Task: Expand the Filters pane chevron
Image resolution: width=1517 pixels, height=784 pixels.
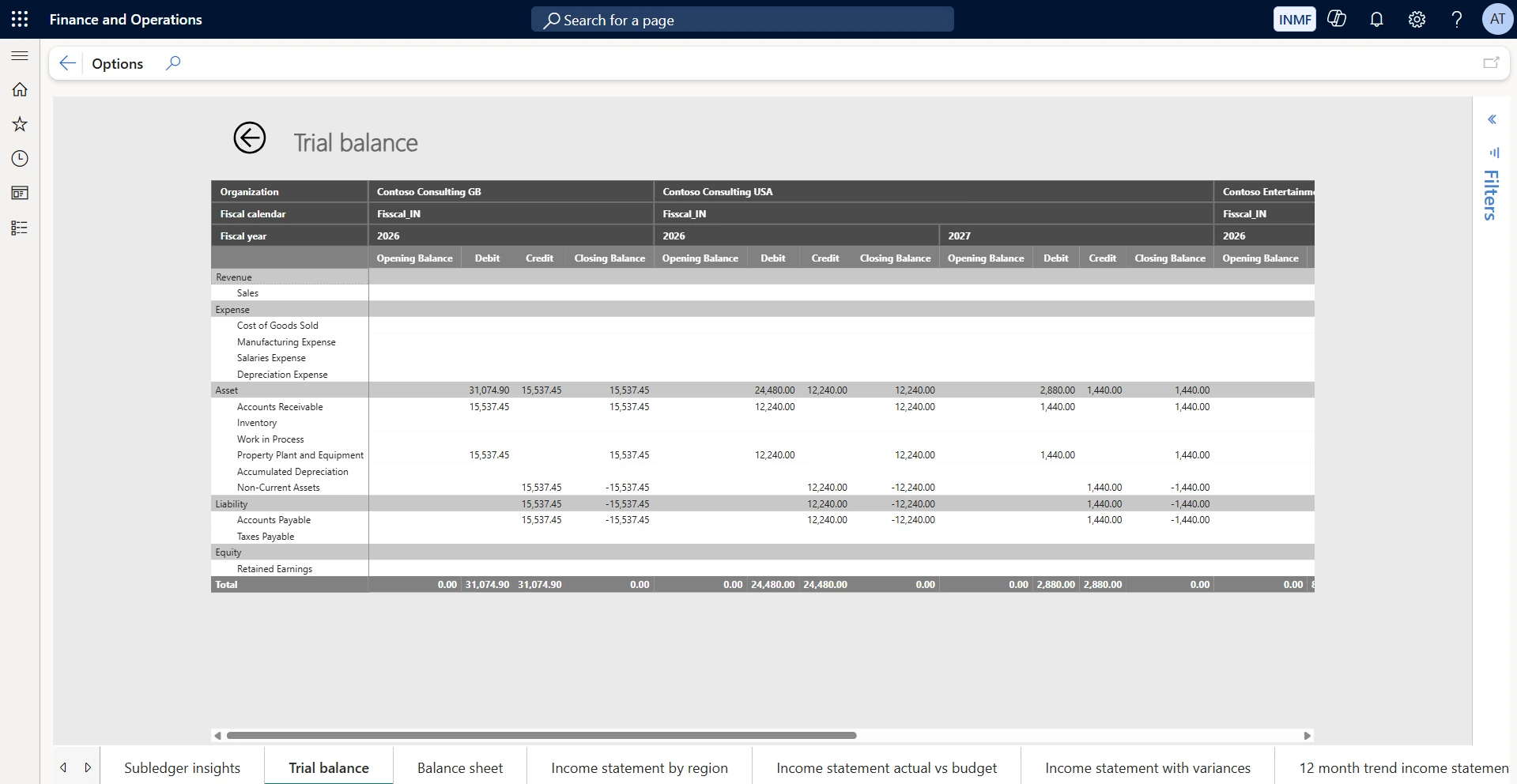Action: point(1492,119)
